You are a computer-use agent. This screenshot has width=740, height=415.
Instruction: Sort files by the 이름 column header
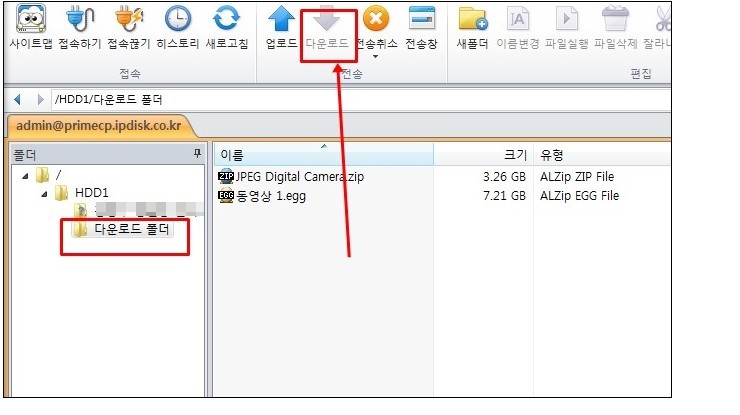(x=322, y=155)
